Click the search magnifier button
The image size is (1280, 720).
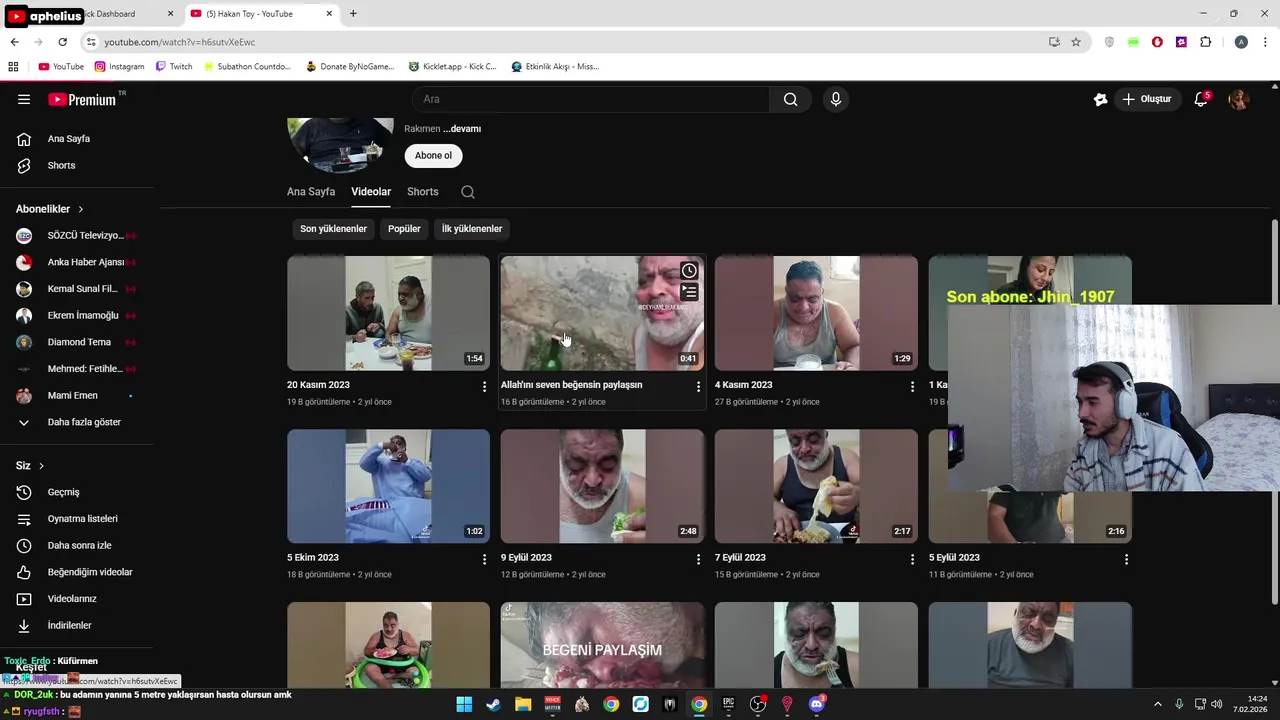pos(790,99)
